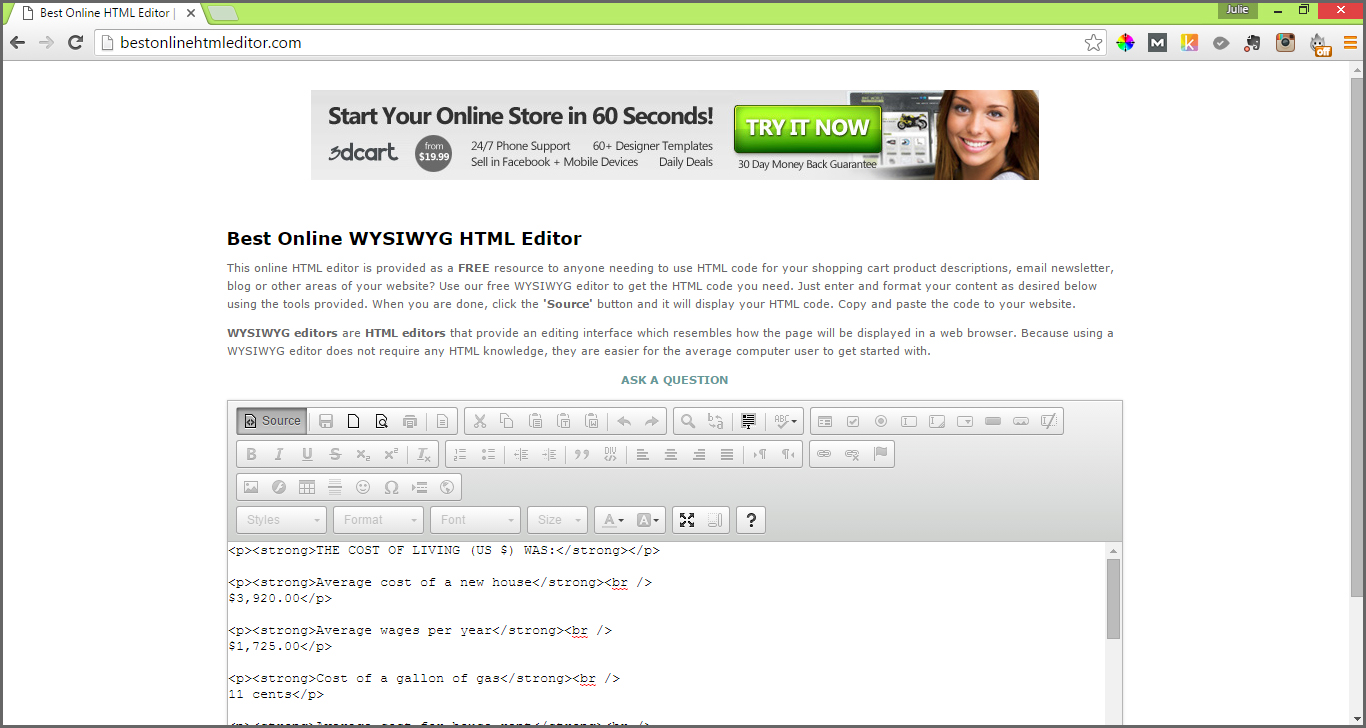
Task: Click the Increase Indent icon
Action: (x=549, y=454)
